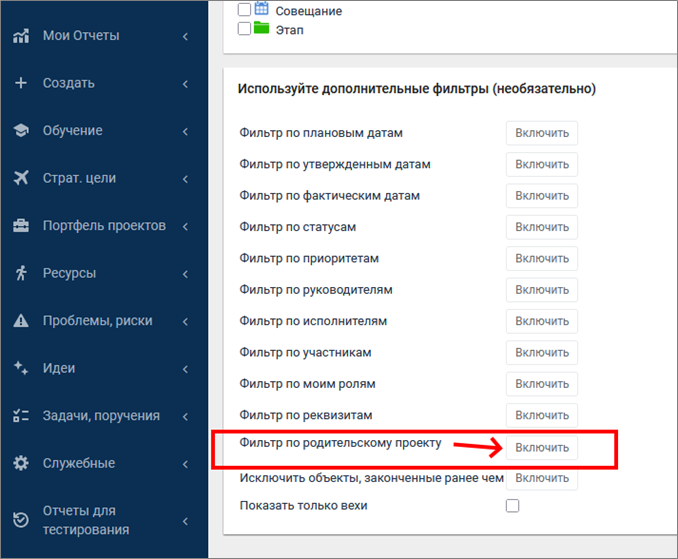Open the Портфель проектов sidebar section

coord(104,226)
